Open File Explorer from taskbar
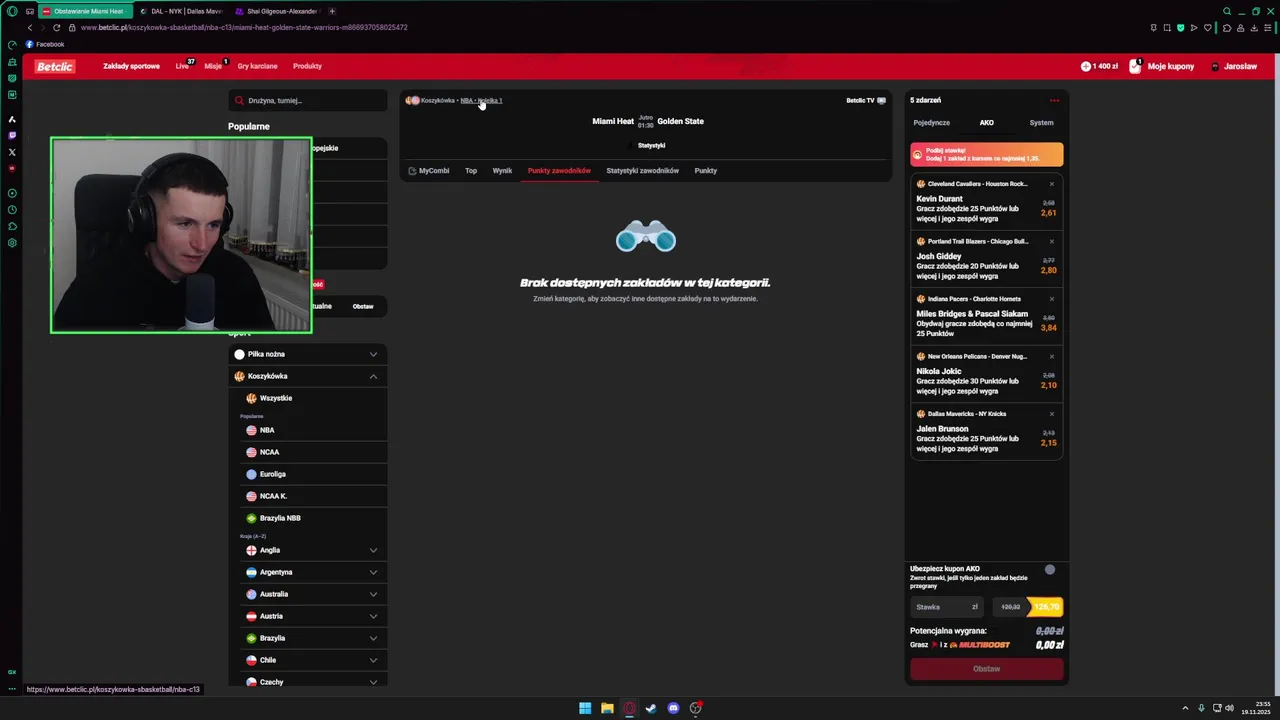 point(607,708)
